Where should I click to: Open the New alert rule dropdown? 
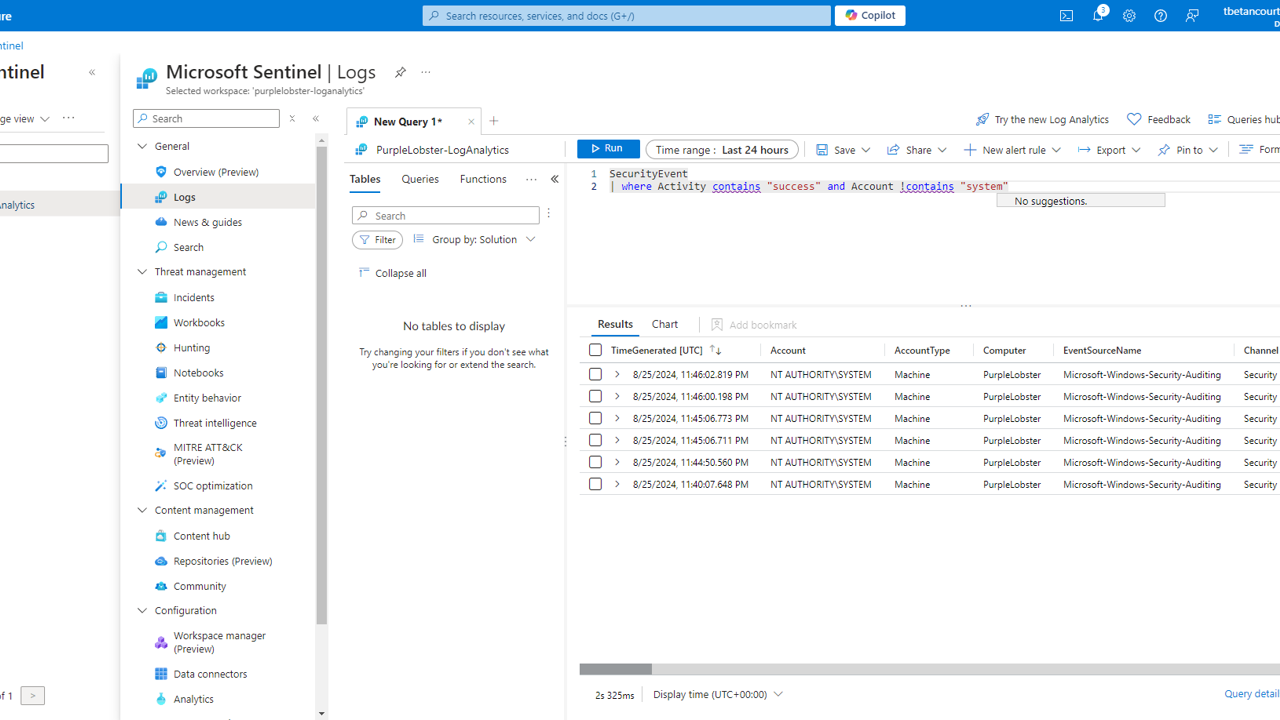point(1012,150)
